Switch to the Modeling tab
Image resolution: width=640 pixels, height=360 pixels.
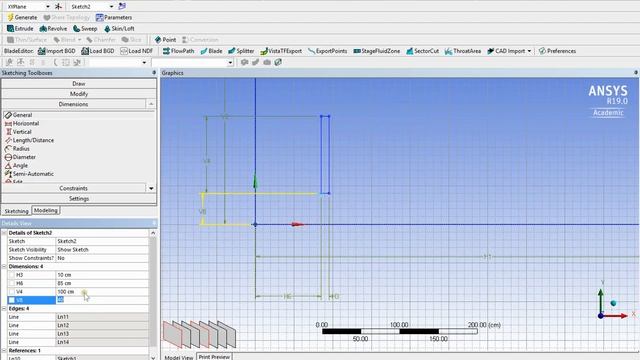46,210
